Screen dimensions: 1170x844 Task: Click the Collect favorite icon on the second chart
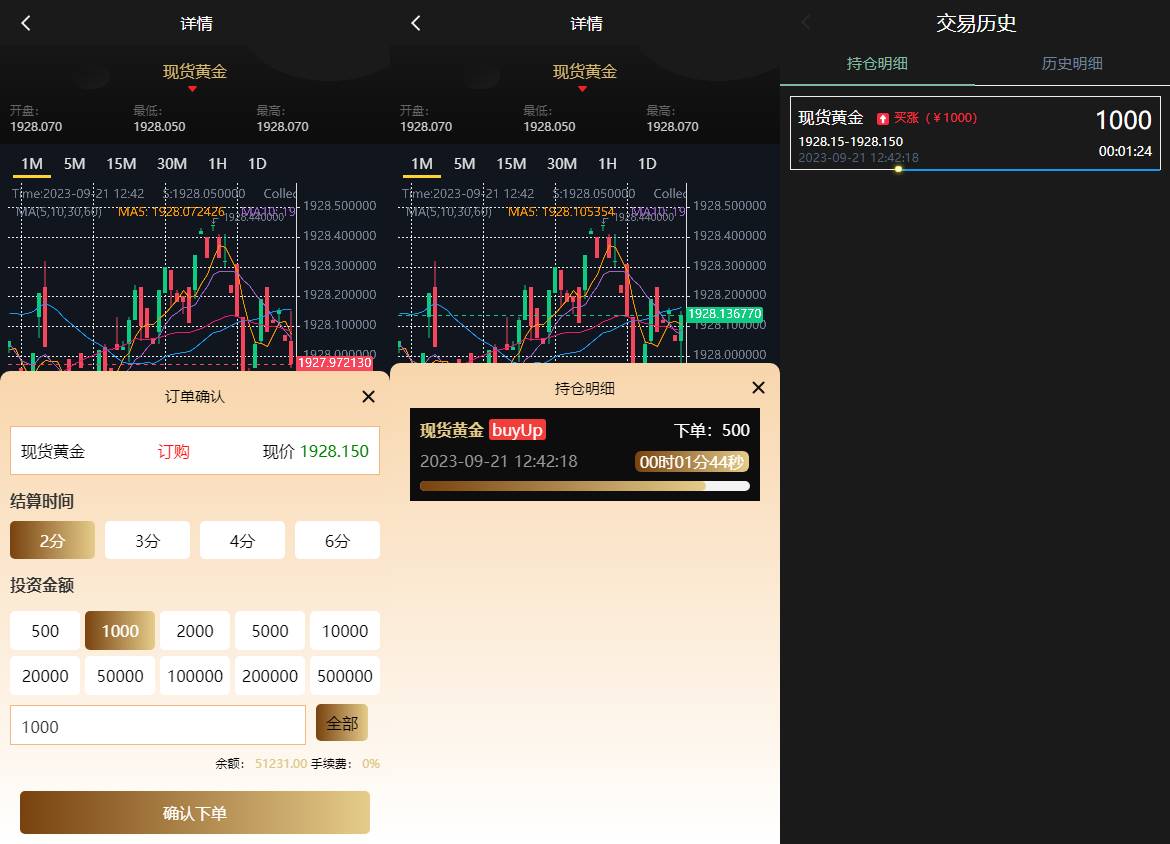click(x=670, y=193)
